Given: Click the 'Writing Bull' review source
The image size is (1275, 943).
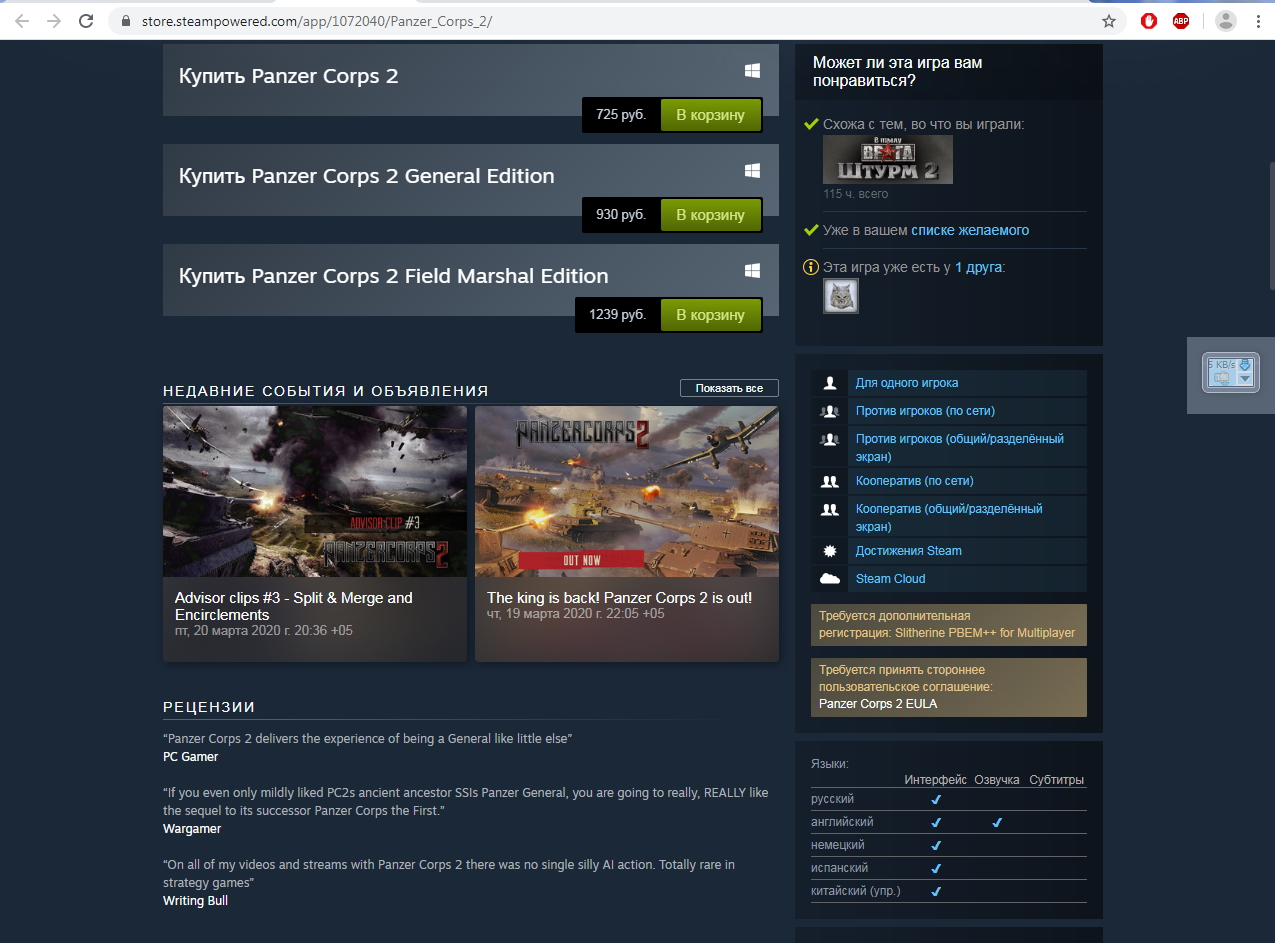Looking at the screenshot, I should point(196,901).
